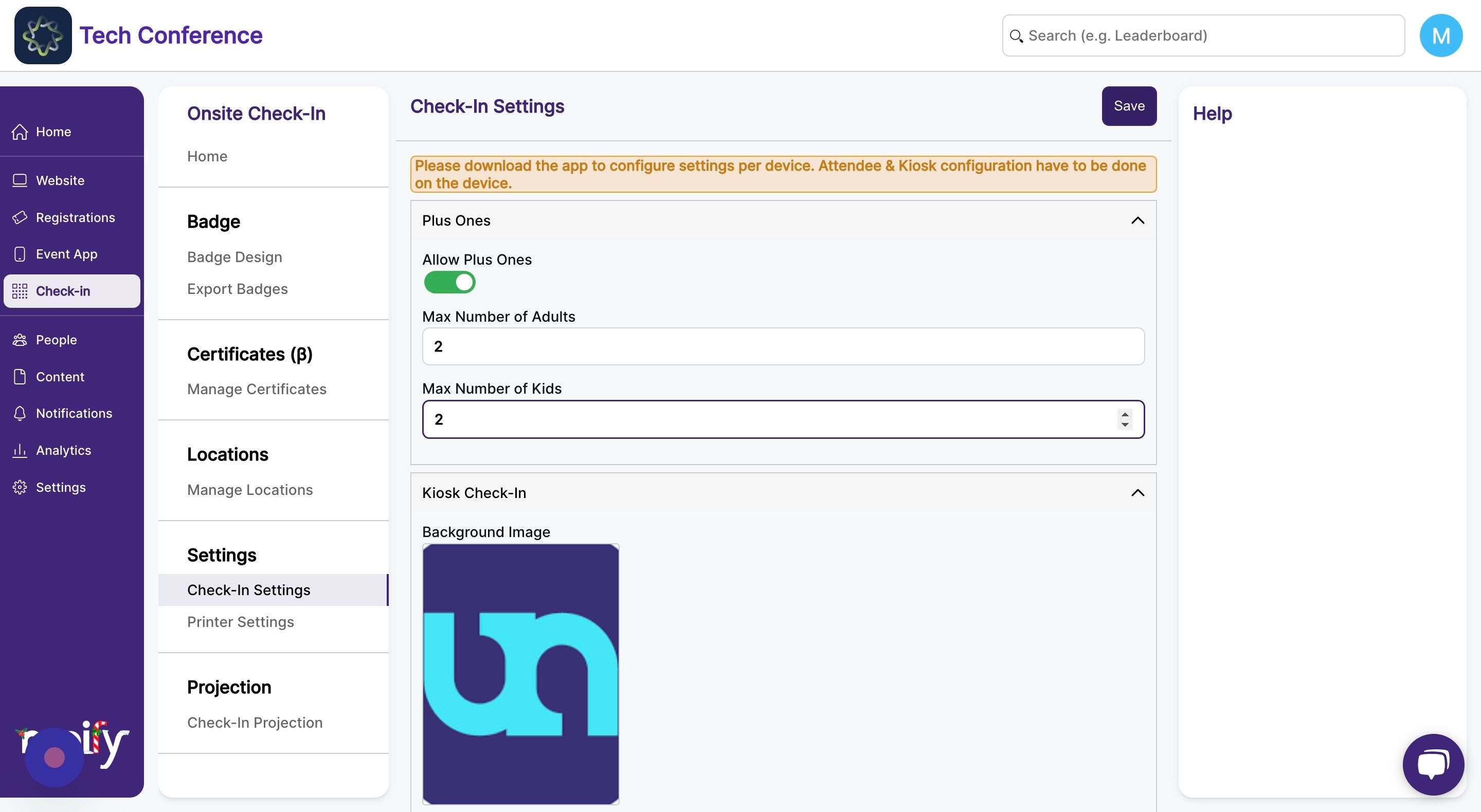Save the check-in settings
The height and width of the screenshot is (812, 1481).
(1129, 106)
